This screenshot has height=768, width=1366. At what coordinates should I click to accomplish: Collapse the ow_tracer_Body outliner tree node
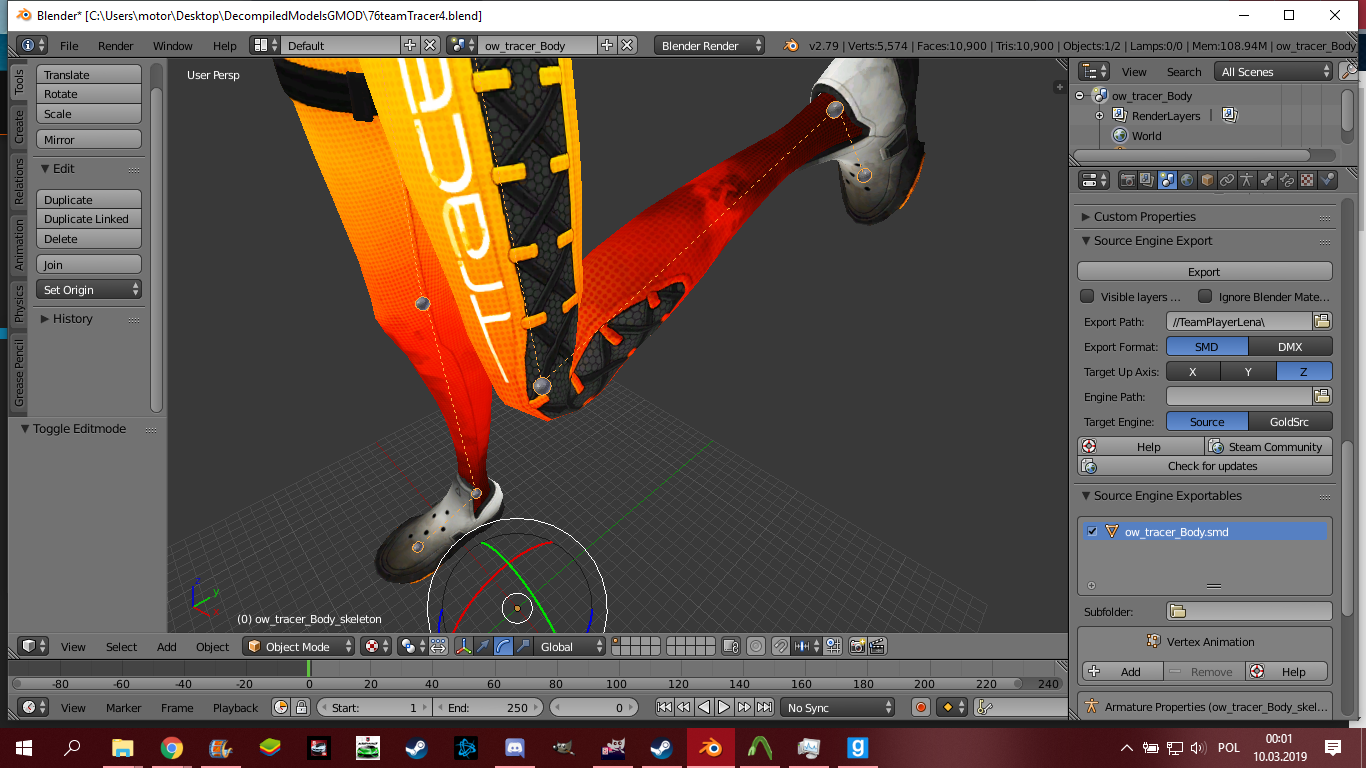click(1080, 96)
